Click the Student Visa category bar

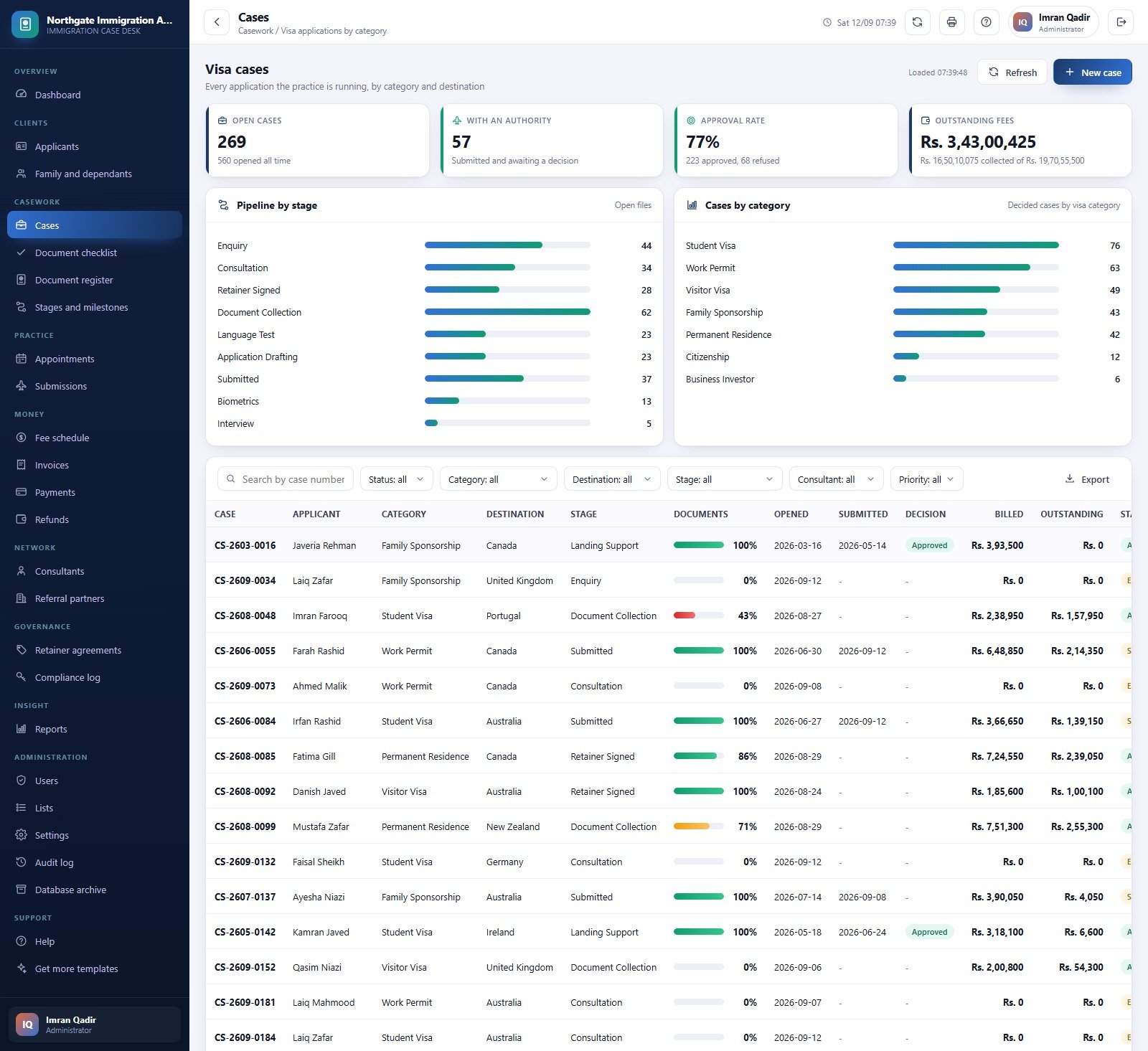[976, 245]
